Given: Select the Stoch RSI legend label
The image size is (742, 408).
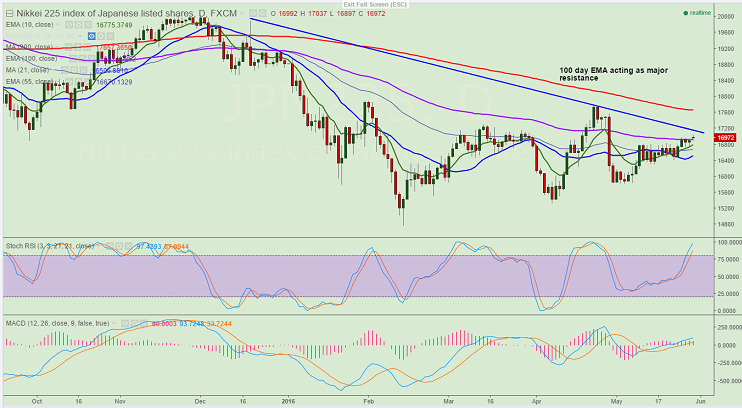Looking at the screenshot, I should [50, 246].
